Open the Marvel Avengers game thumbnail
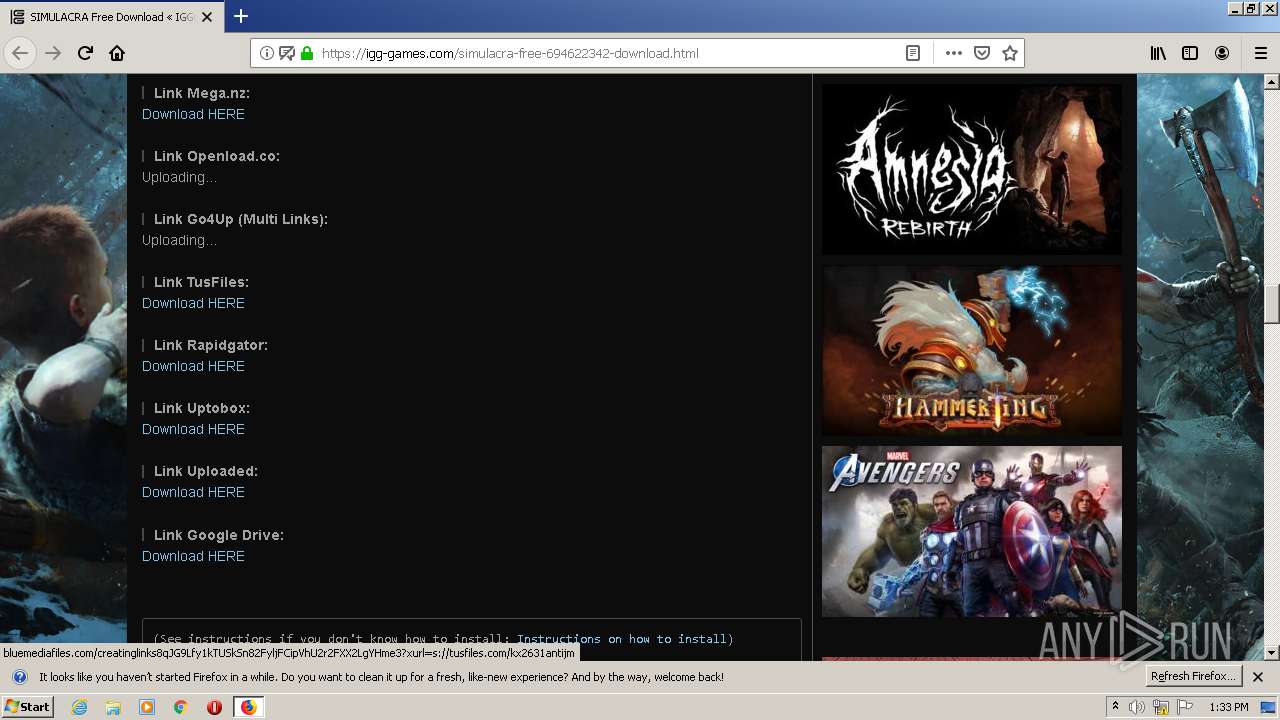This screenshot has height=720, width=1280. click(972, 531)
